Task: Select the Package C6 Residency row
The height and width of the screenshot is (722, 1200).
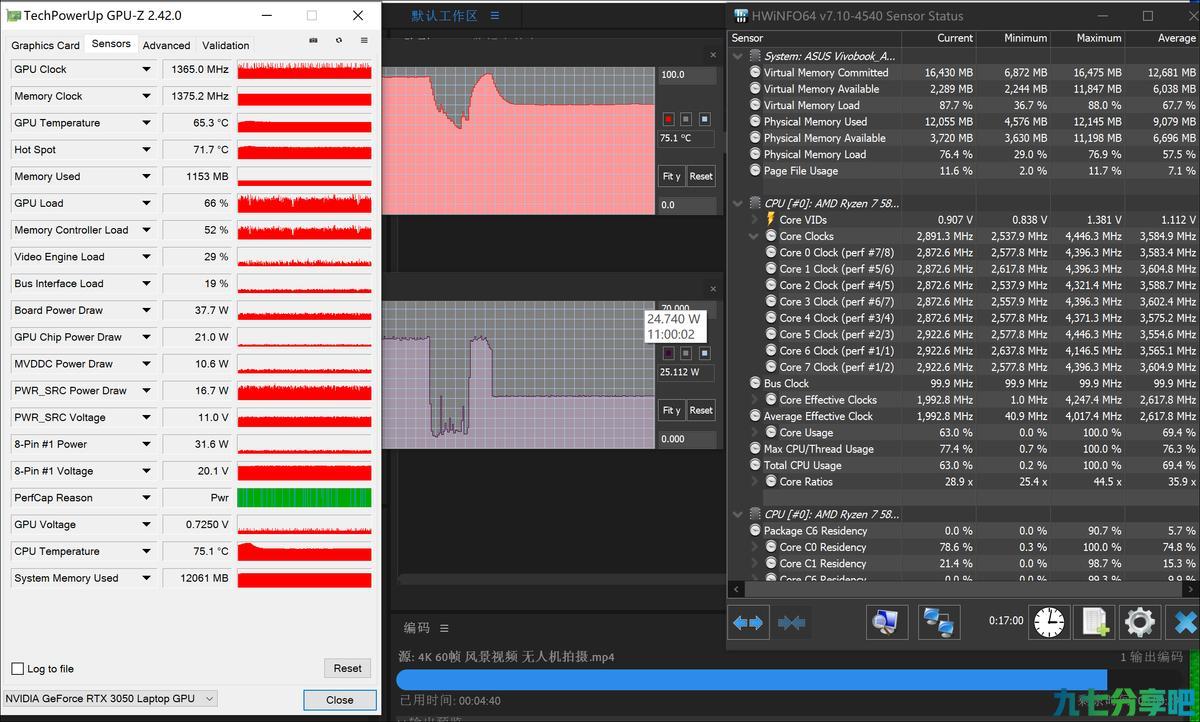Action: pos(964,531)
